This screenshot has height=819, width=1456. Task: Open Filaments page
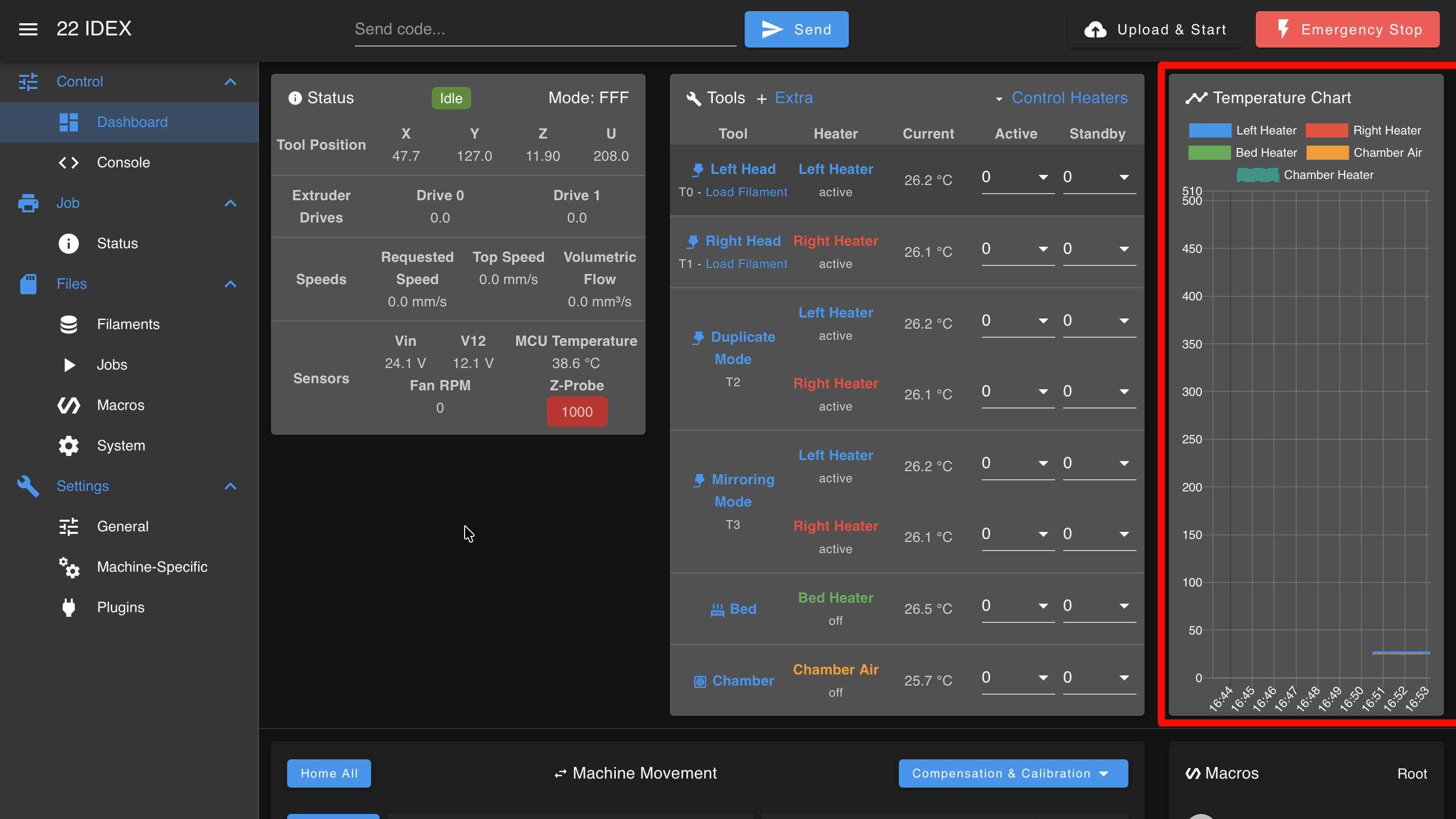coord(129,325)
